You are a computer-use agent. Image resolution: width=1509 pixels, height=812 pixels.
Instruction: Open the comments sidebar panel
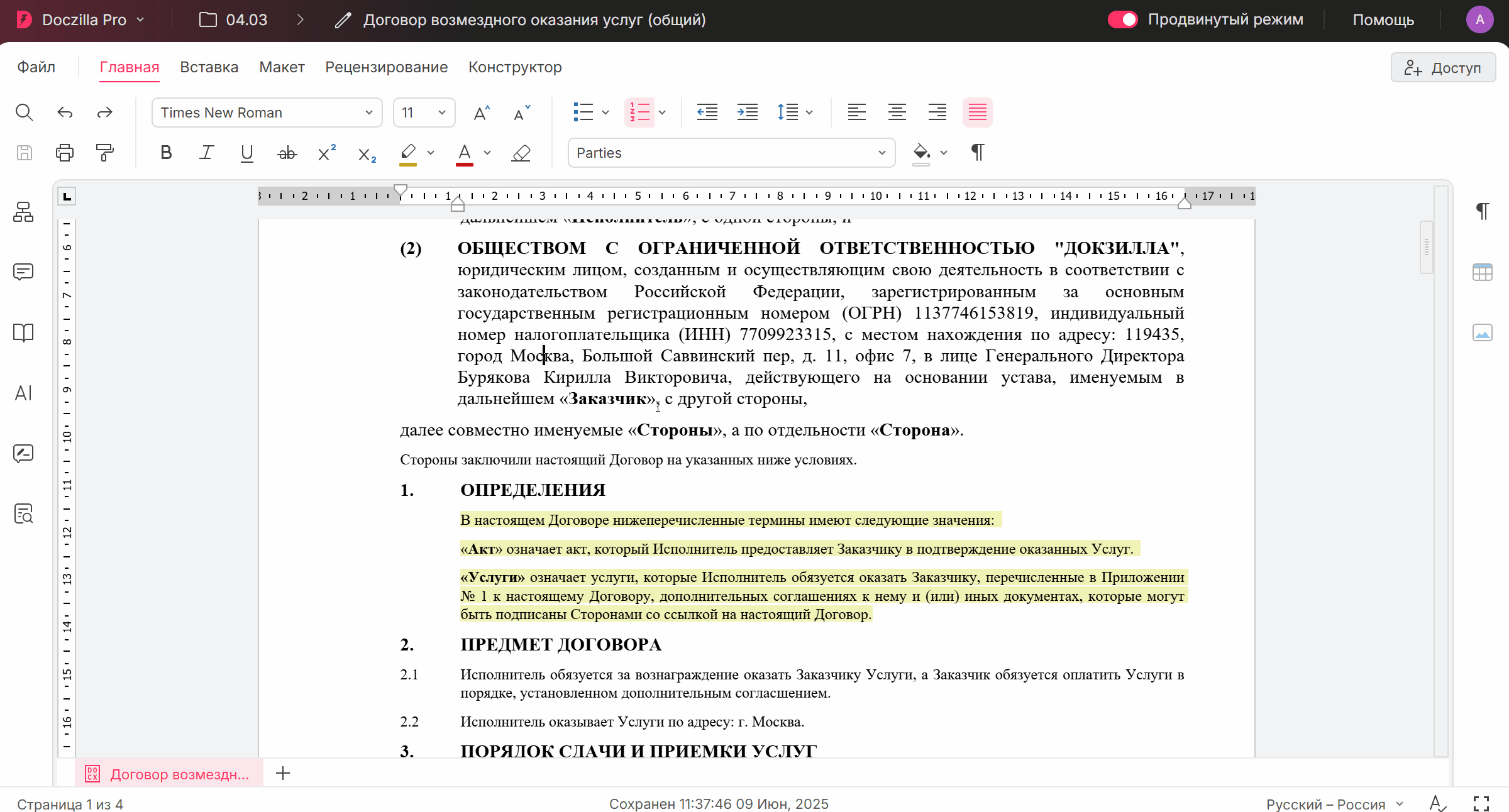[23, 272]
